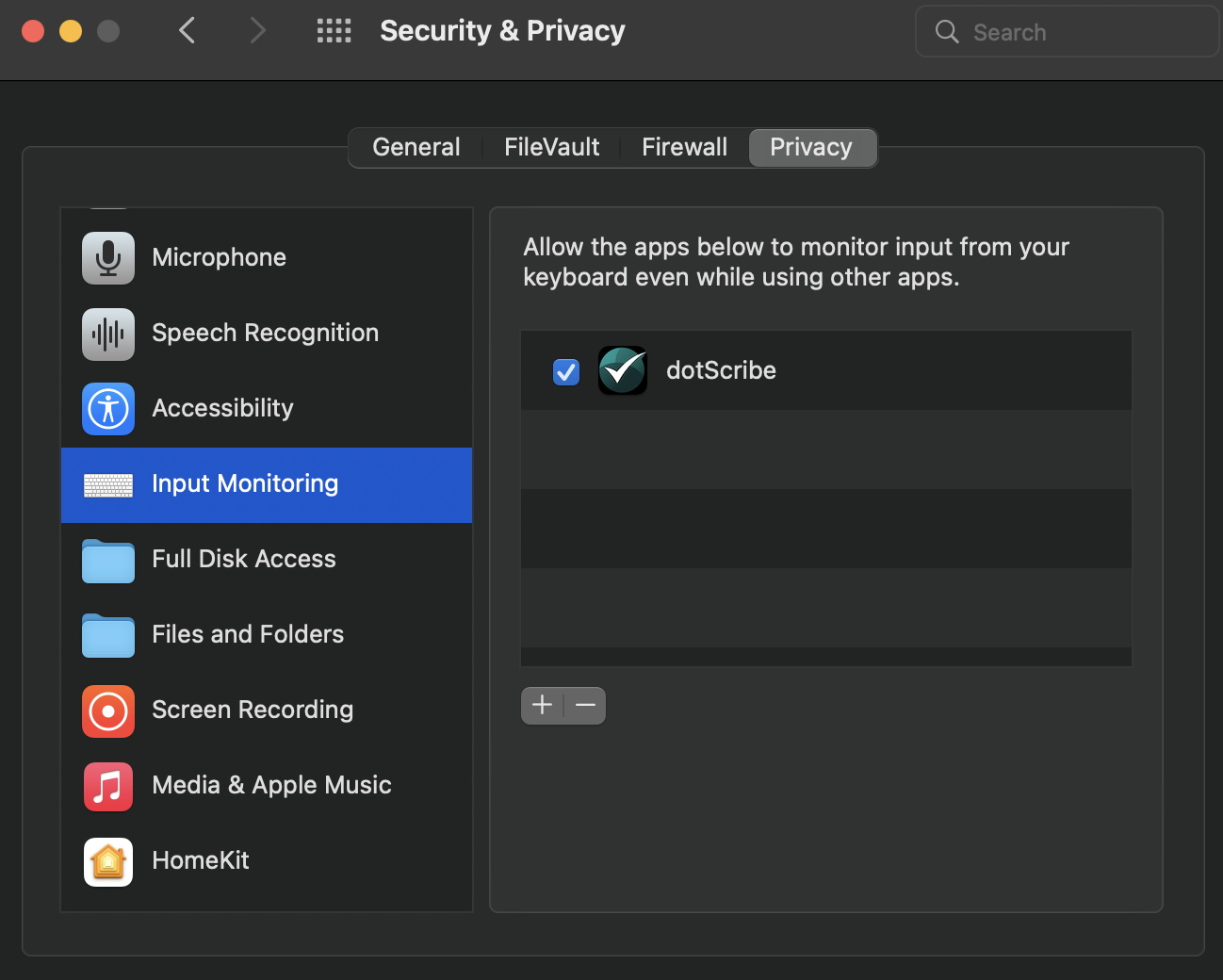Viewport: 1223px width, 980px height.
Task: Uncheck the dotScribe checkbox
Action: click(x=566, y=372)
